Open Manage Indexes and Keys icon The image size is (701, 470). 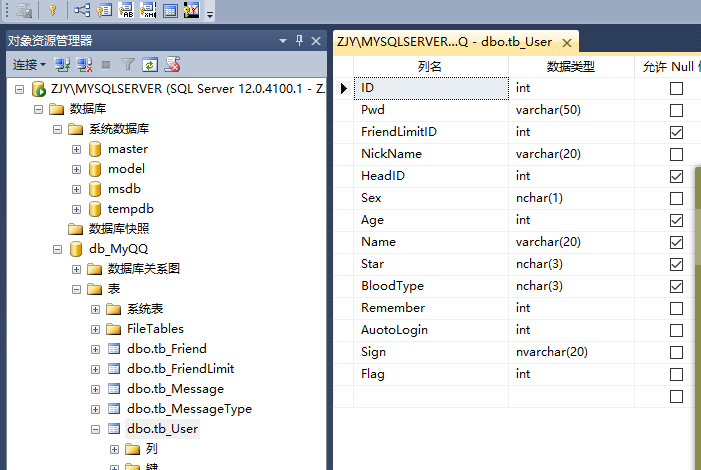click(x=104, y=10)
